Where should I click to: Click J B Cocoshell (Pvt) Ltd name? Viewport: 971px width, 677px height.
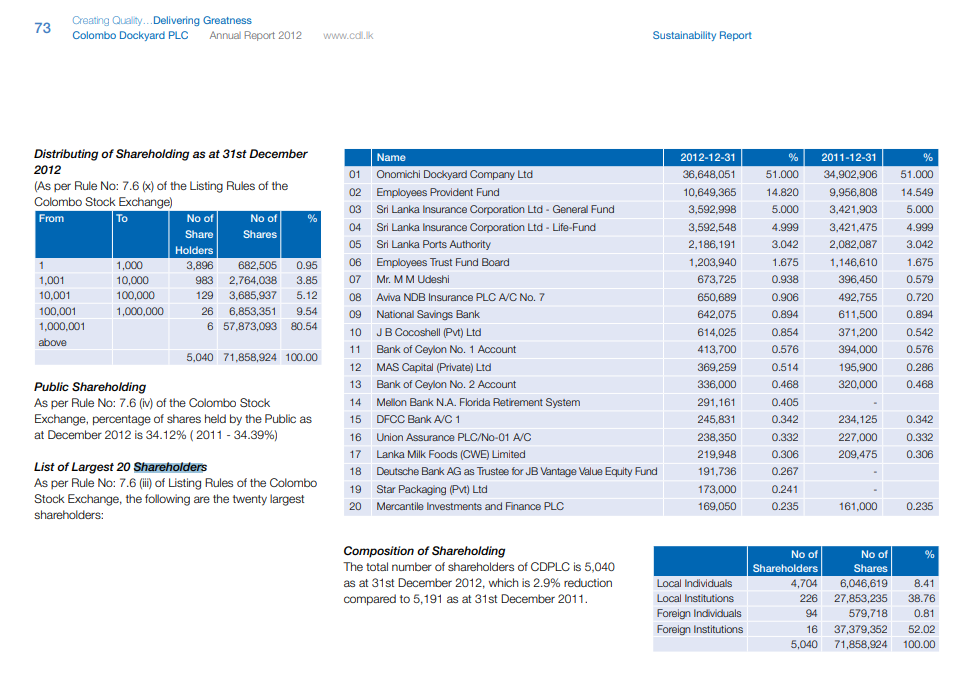pyautogui.click(x=429, y=333)
